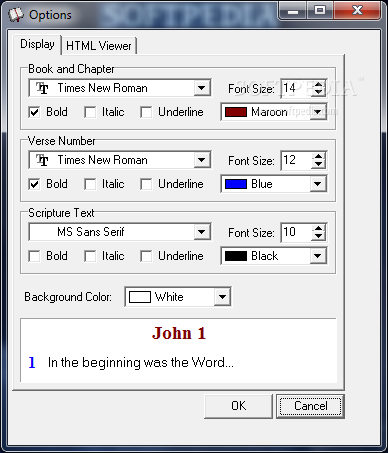Open the Maroon color dropdown
The width and height of the screenshot is (388, 453).
pyautogui.click(x=318, y=112)
